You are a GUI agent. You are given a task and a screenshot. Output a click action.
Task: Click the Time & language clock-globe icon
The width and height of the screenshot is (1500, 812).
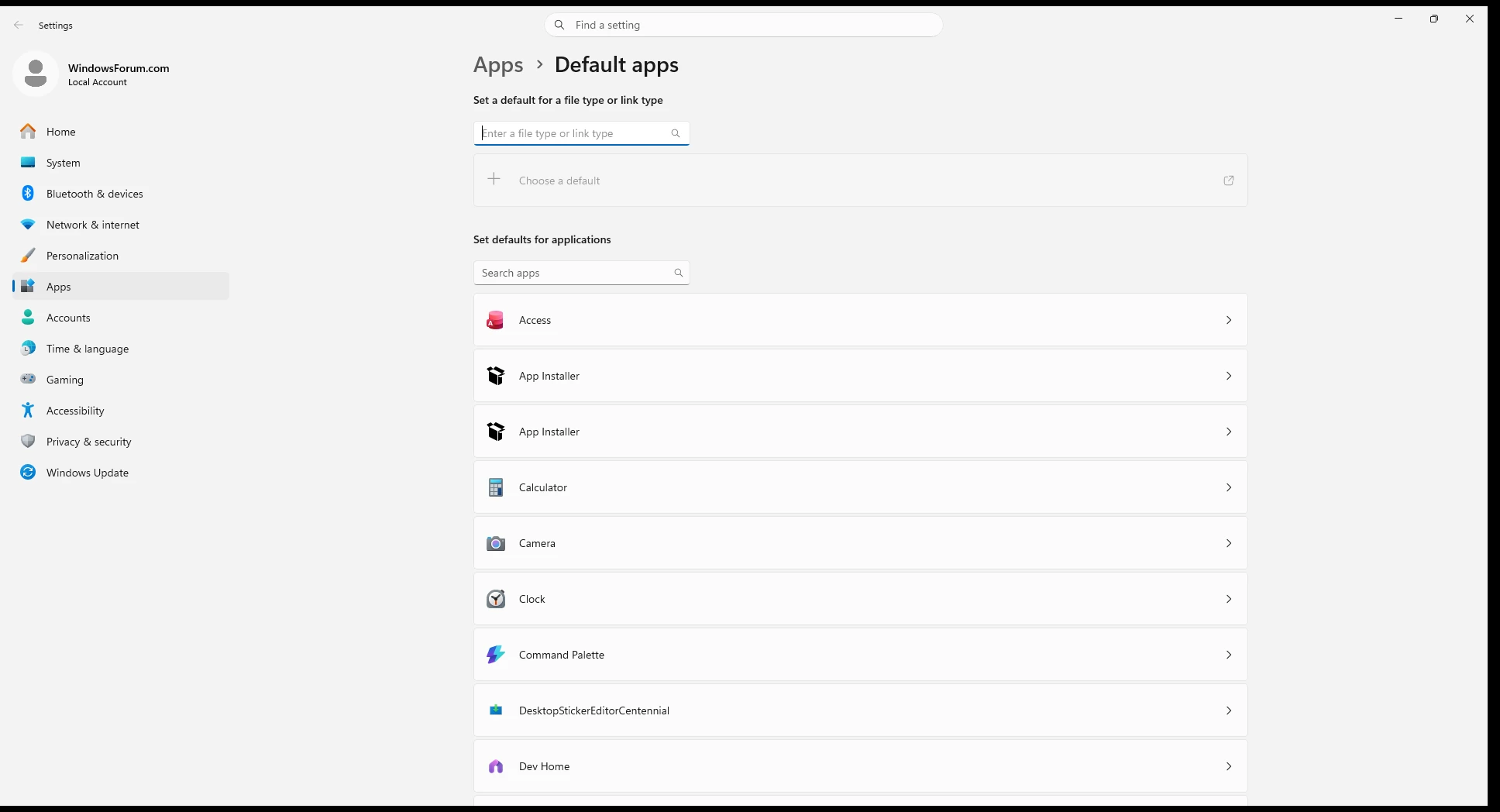pyautogui.click(x=28, y=349)
